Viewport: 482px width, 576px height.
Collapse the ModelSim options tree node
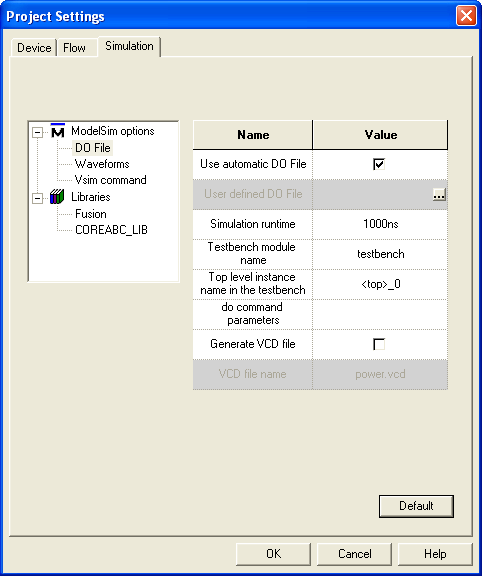coord(37,132)
